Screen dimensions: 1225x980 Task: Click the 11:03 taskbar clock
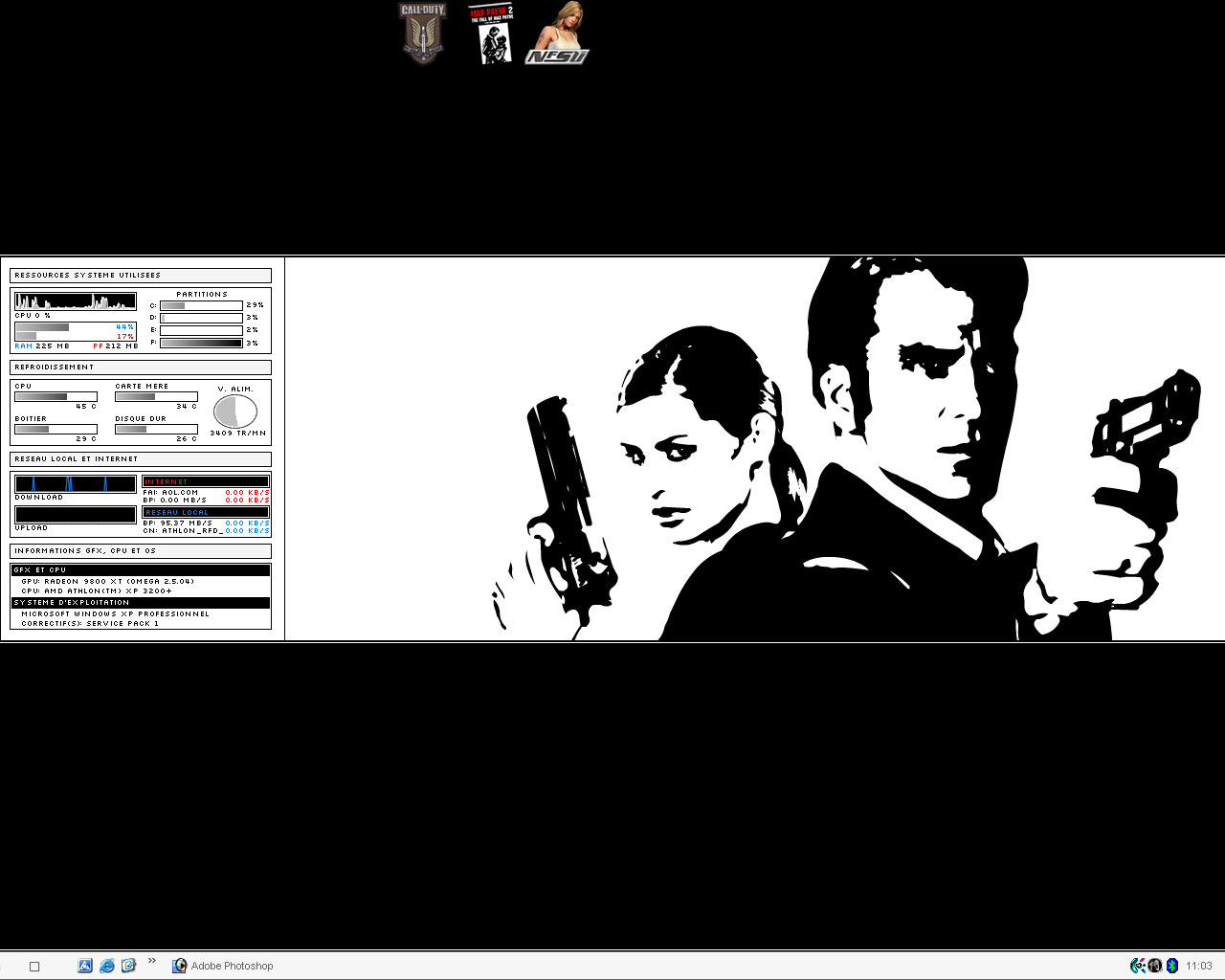(x=1199, y=967)
